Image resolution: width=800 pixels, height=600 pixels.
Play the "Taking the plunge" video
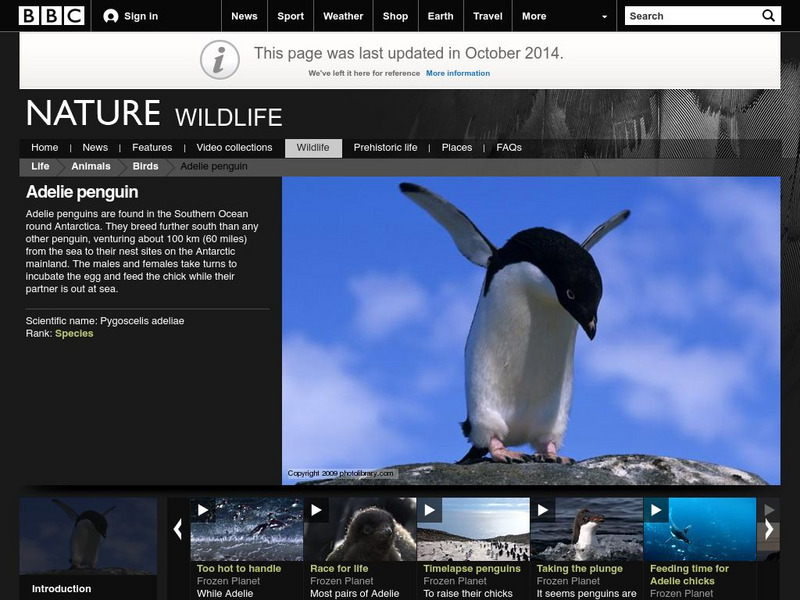coord(544,512)
